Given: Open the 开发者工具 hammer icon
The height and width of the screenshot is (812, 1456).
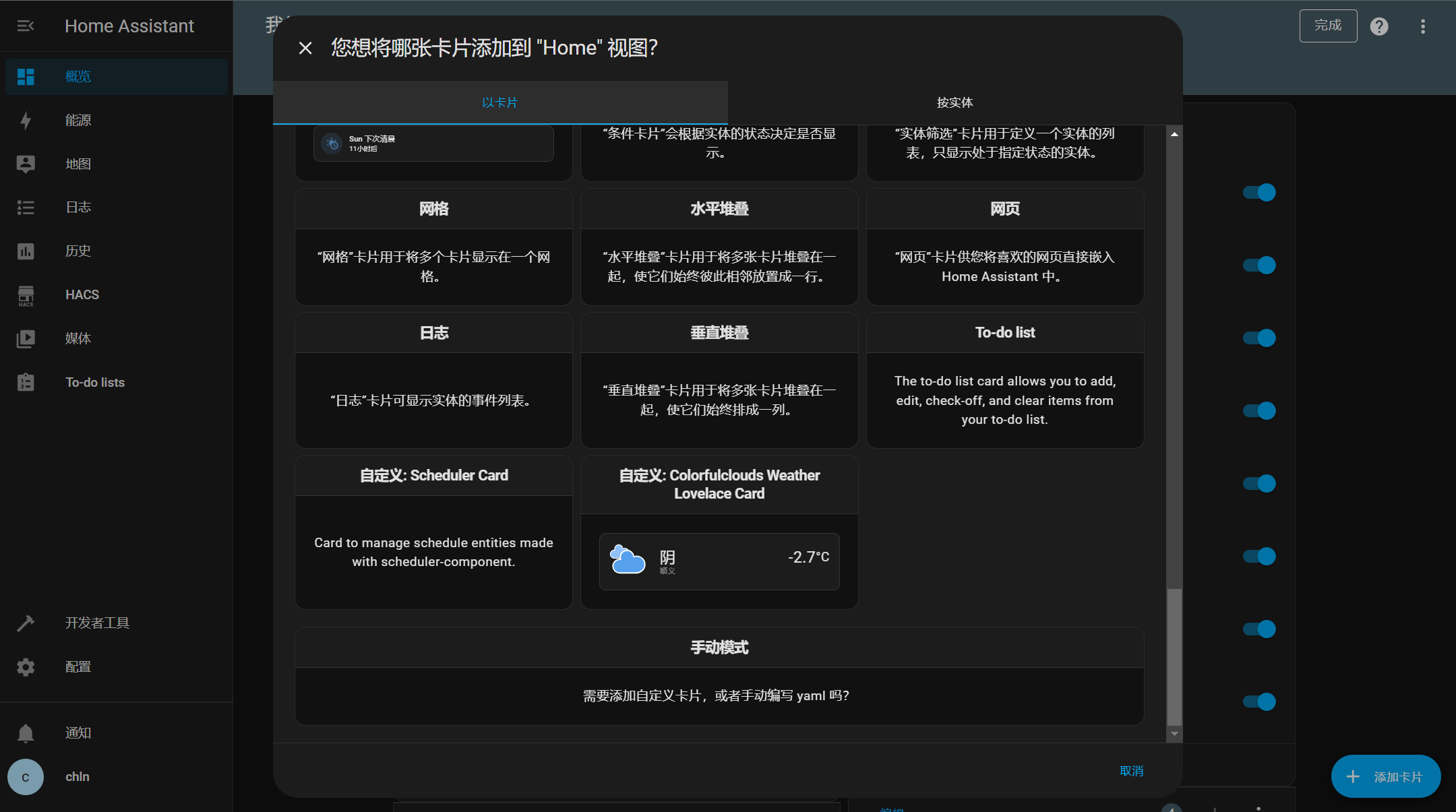Looking at the screenshot, I should (x=26, y=623).
